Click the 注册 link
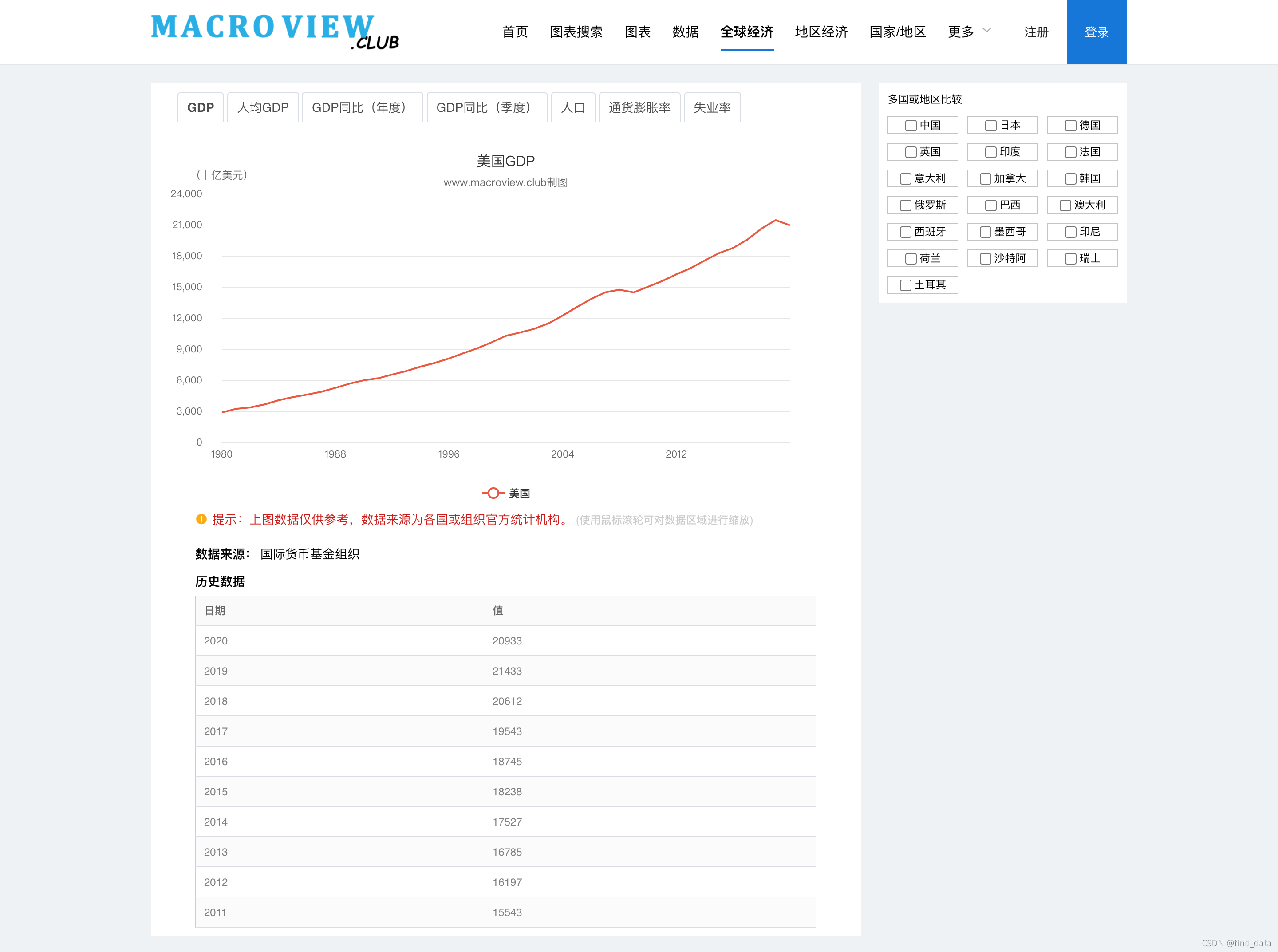 point(1036,32)
